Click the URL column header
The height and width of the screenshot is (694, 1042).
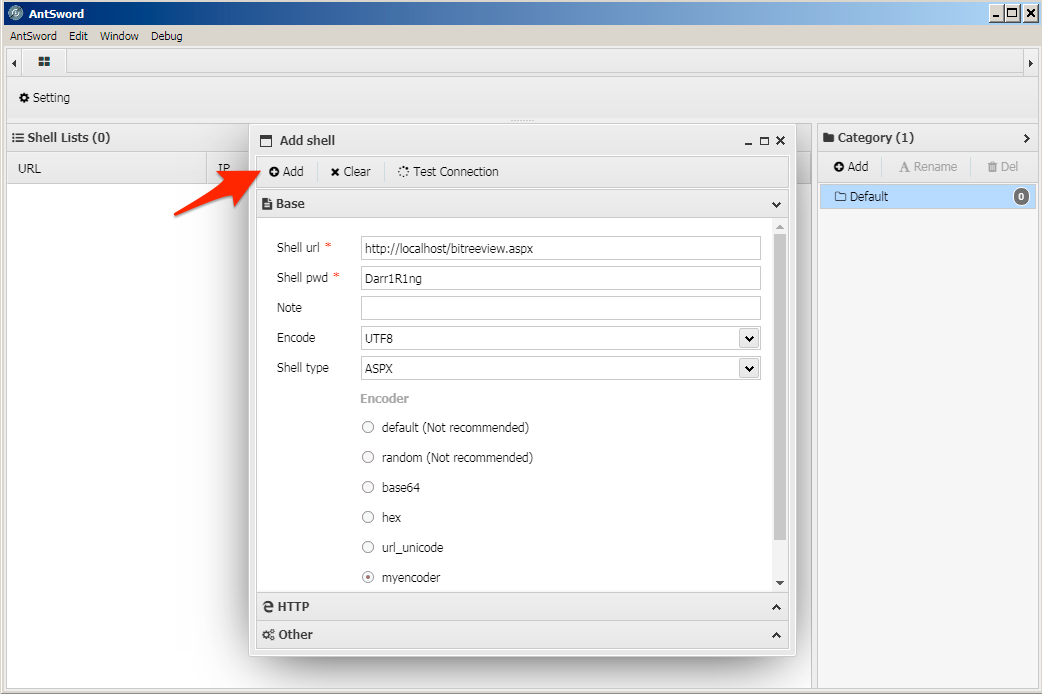tap(106, 168)
